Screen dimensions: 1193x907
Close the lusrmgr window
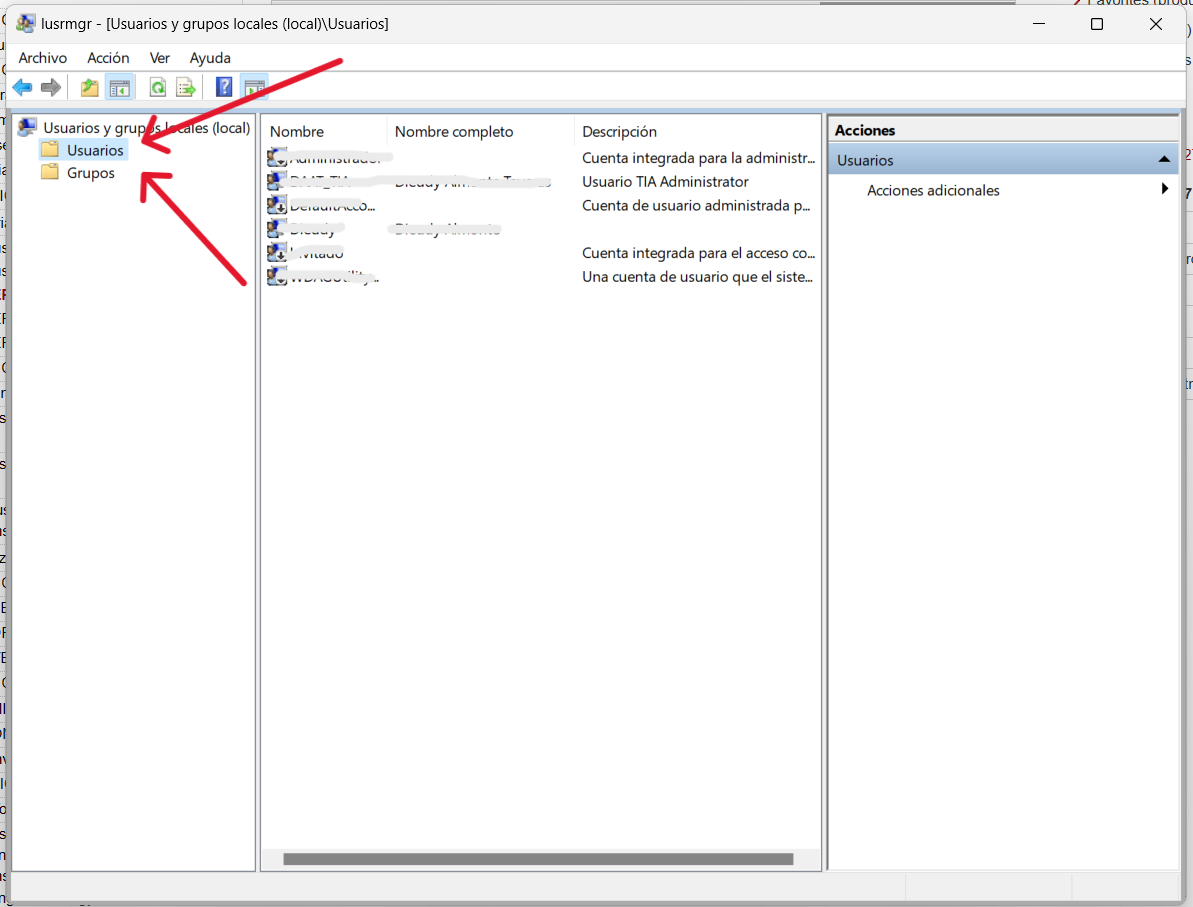[x=1156, y=24]
